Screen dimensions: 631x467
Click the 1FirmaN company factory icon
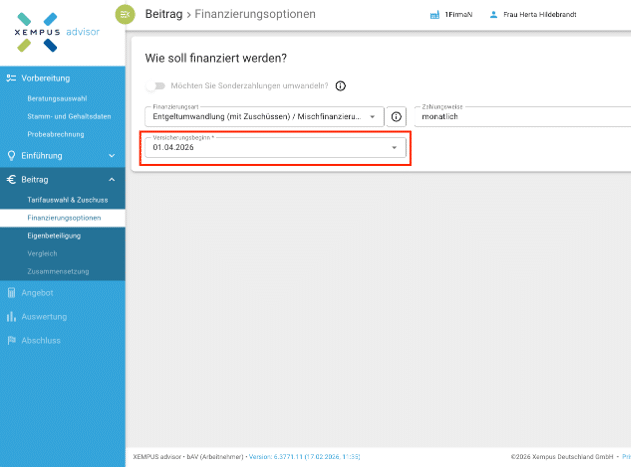coord(434,15)
